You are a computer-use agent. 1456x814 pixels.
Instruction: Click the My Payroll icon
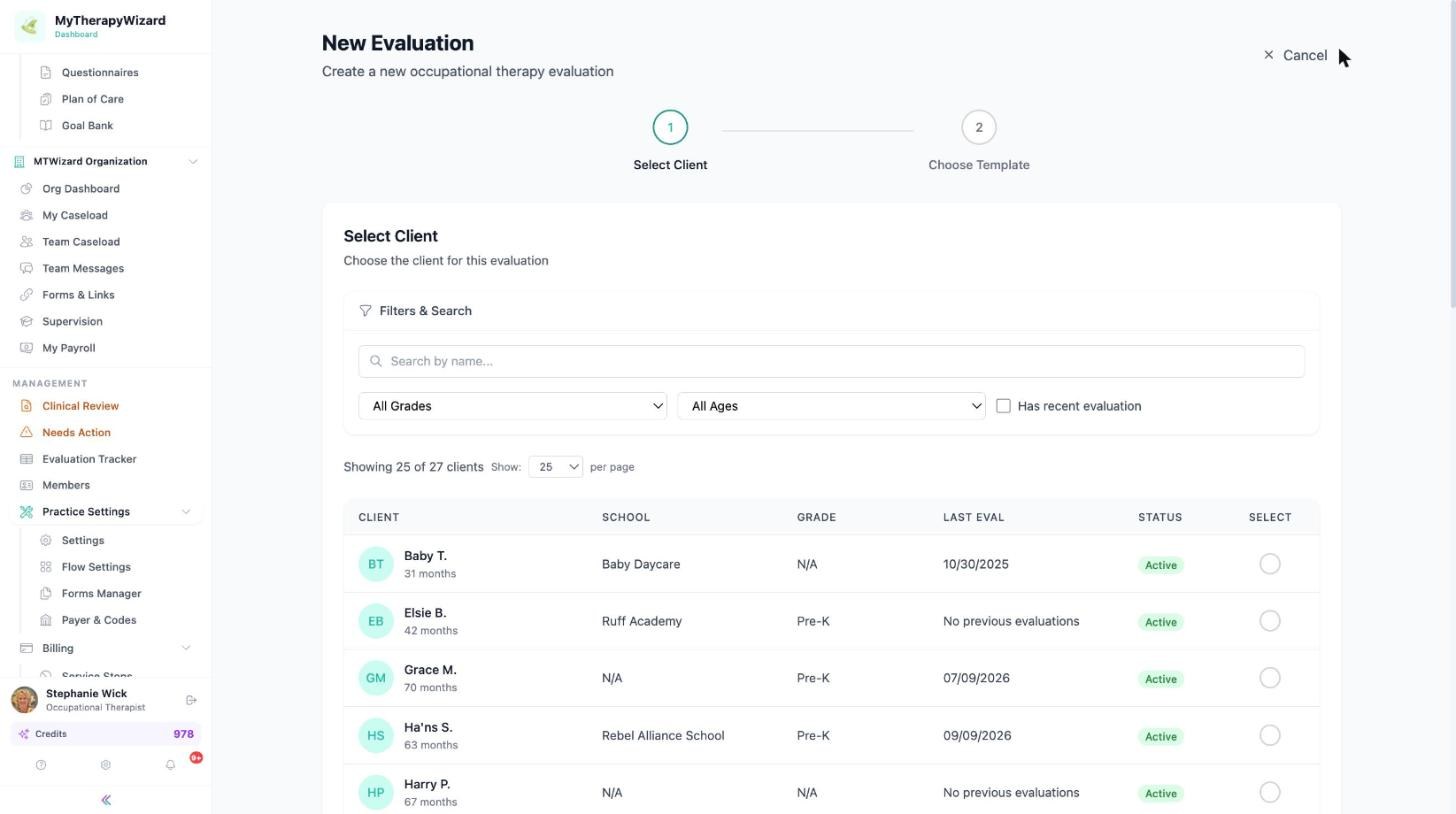click(26, 348)
